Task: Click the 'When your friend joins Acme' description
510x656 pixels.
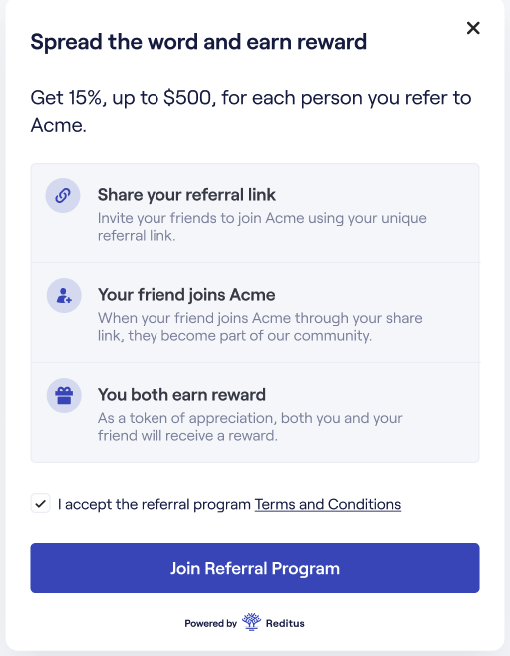Action: point(260,327)
